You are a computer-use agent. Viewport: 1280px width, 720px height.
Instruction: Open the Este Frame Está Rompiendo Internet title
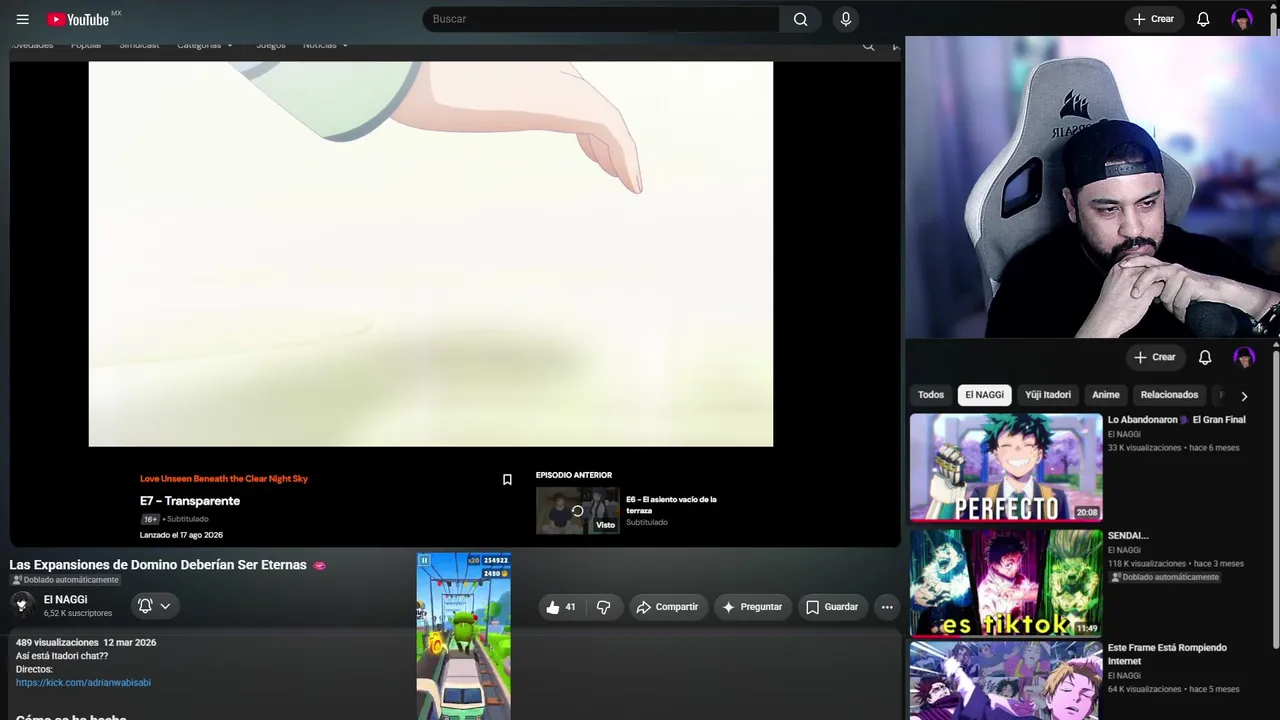1167,654
